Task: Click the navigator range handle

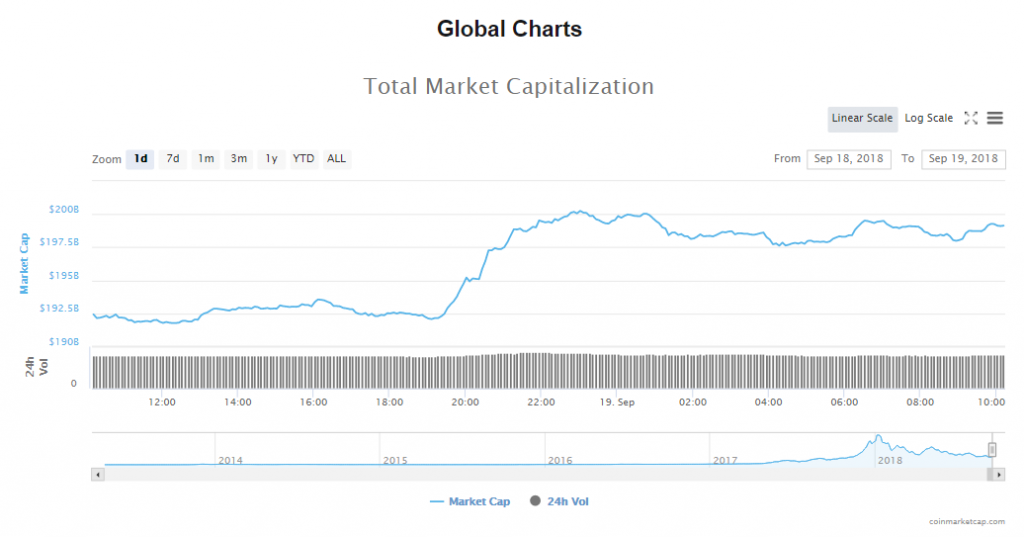Action: [x=992, y=450]
